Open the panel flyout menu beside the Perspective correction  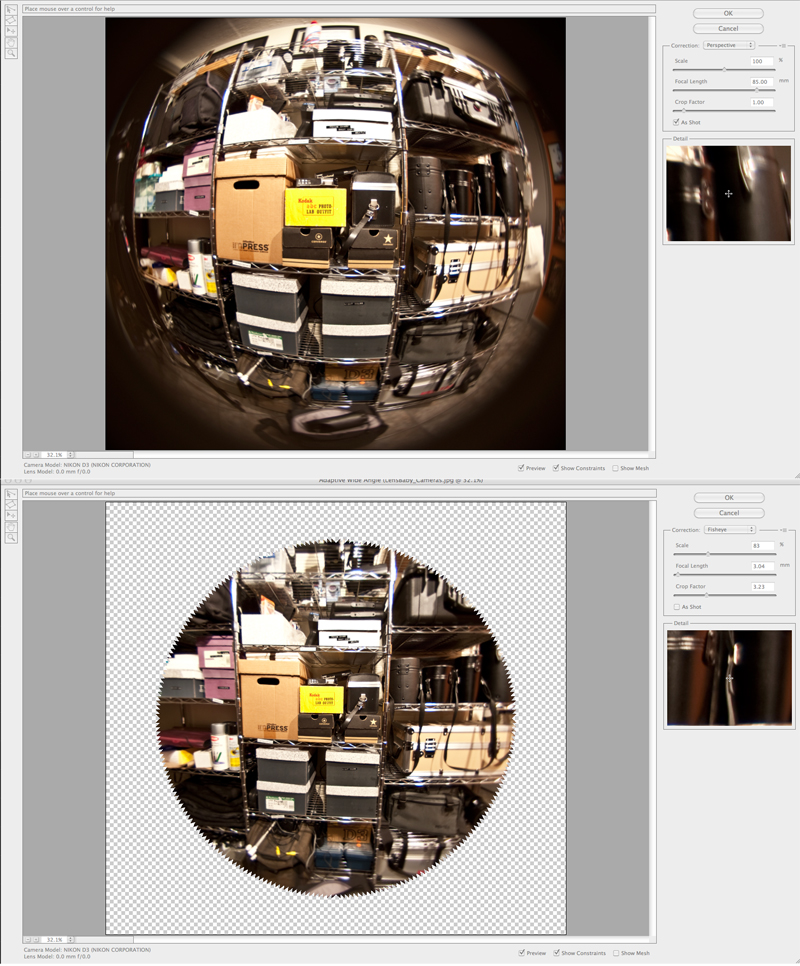[x=783, y=46]
